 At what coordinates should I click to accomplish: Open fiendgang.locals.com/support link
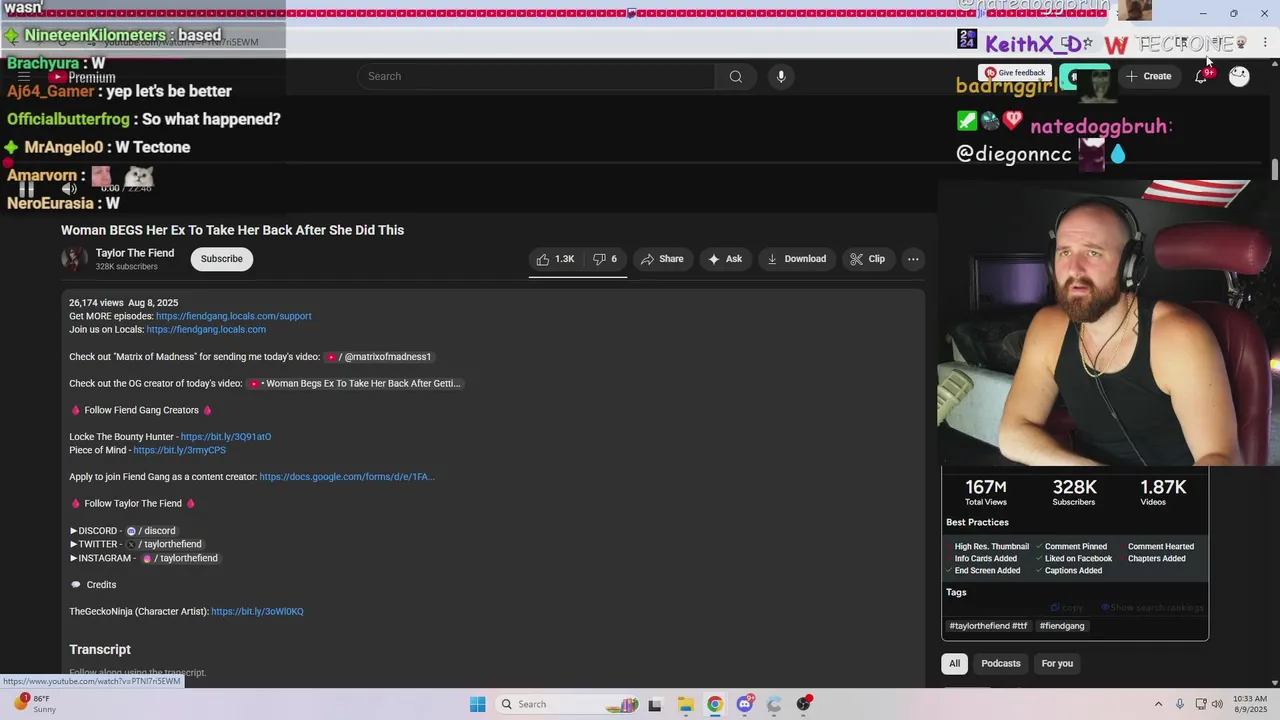(x=234, y=316)
